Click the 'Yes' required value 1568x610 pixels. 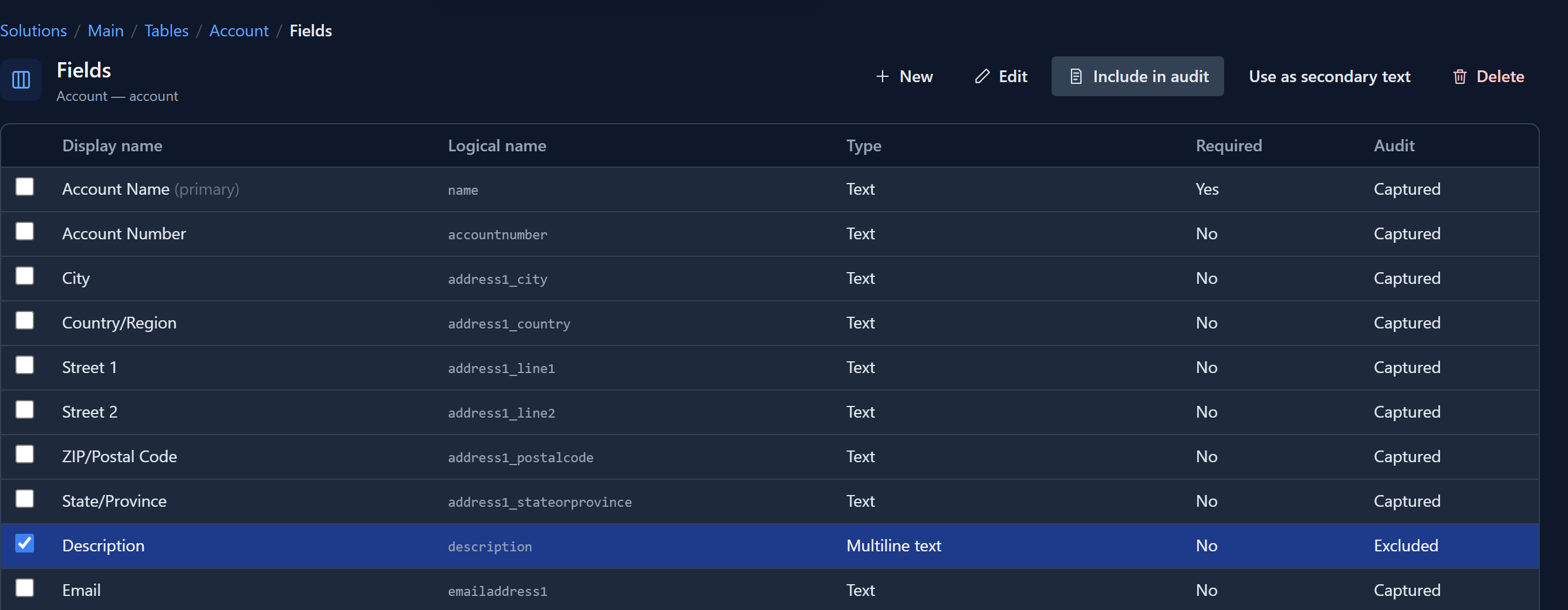[x=1207, y=189]
